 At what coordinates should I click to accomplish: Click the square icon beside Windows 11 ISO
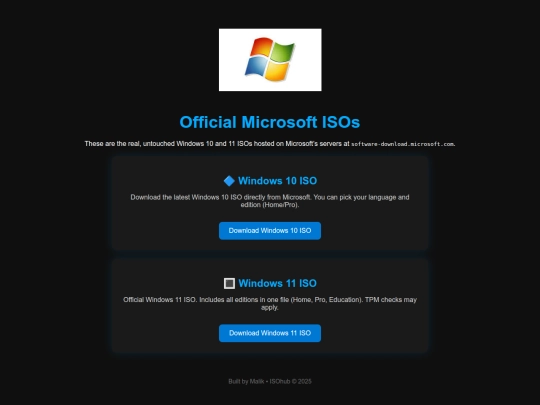[229, 283]
